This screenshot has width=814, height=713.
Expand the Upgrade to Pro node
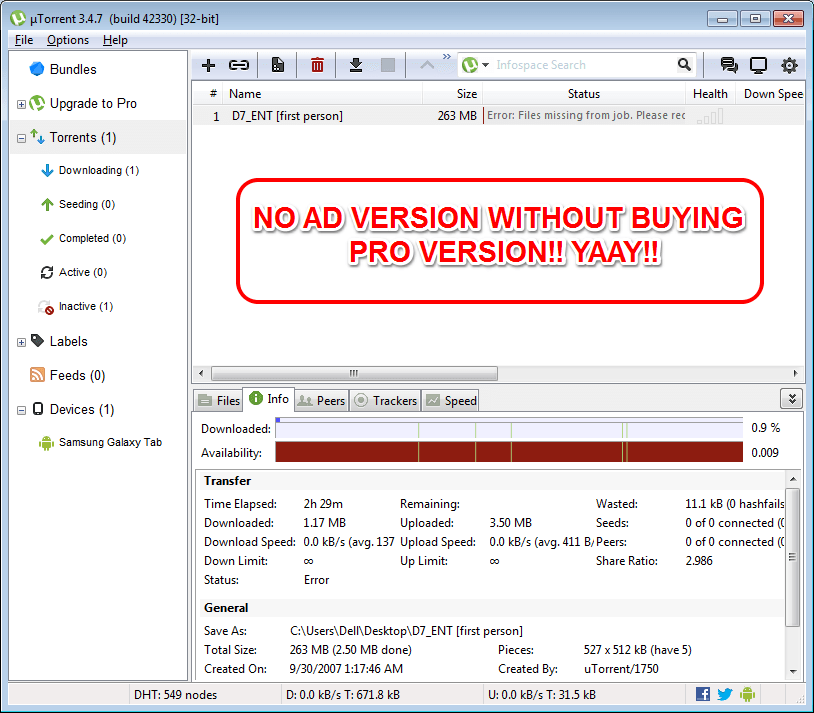21,104
